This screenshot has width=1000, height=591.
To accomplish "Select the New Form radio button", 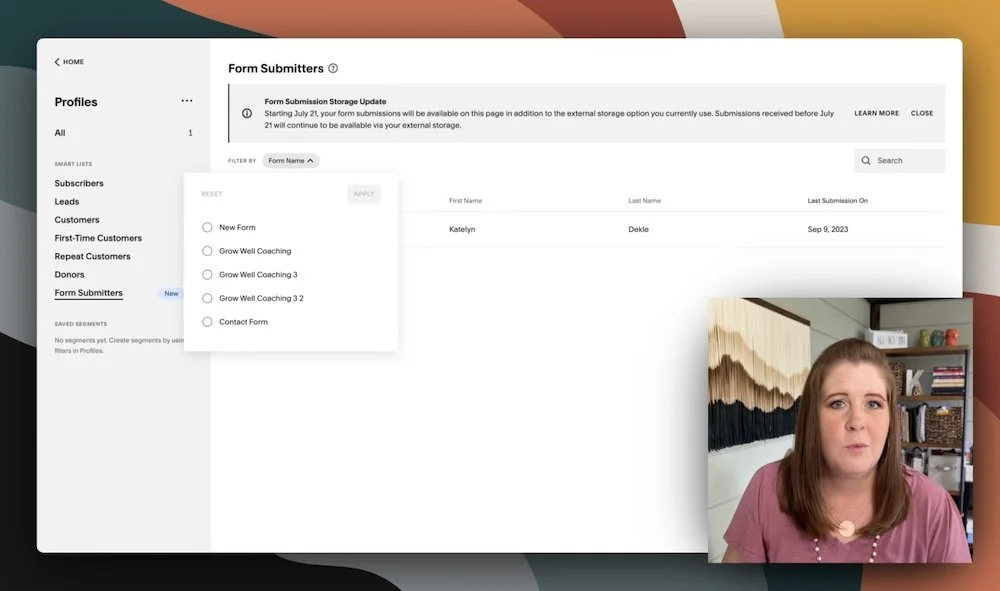I will coord(207,227).
